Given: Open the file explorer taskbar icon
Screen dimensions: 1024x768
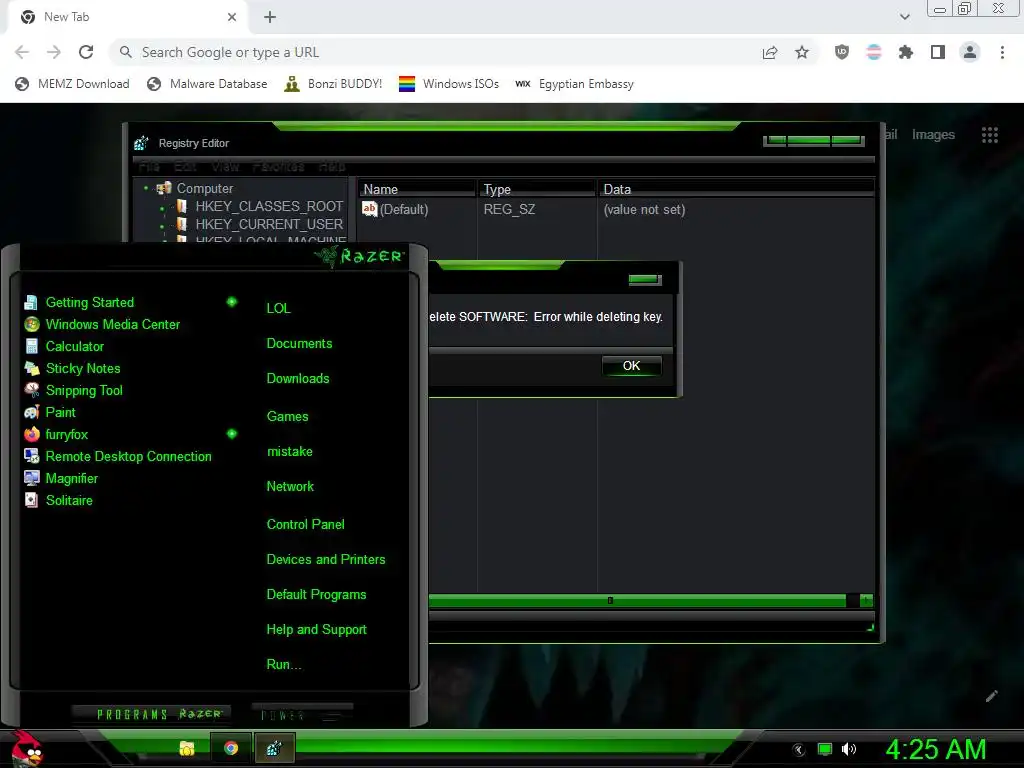Looking at the screenshot, I should 187,748.
